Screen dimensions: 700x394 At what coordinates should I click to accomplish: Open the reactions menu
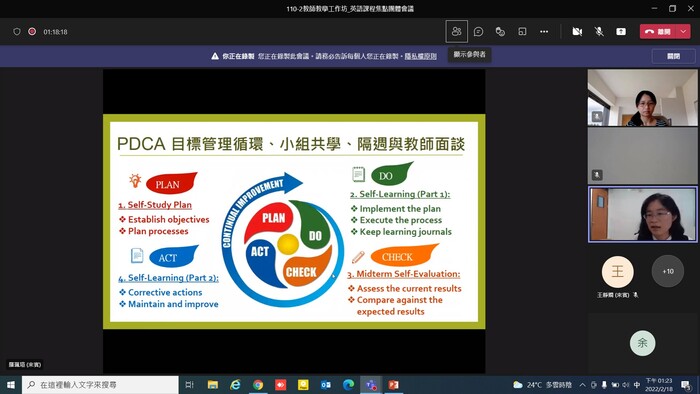pyautogui.click(x=500, y=32)
